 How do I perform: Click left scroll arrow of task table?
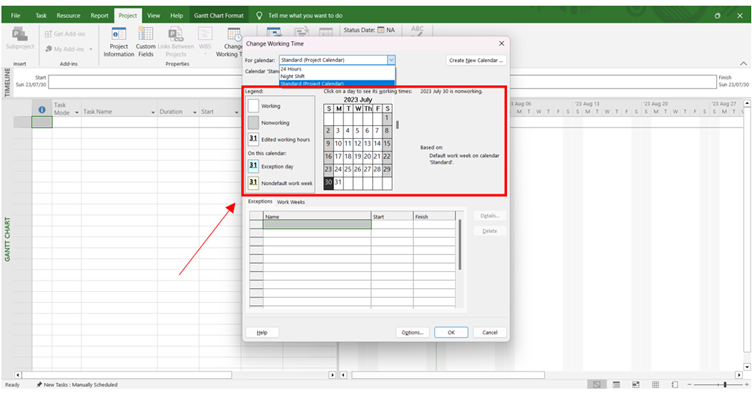18,375
